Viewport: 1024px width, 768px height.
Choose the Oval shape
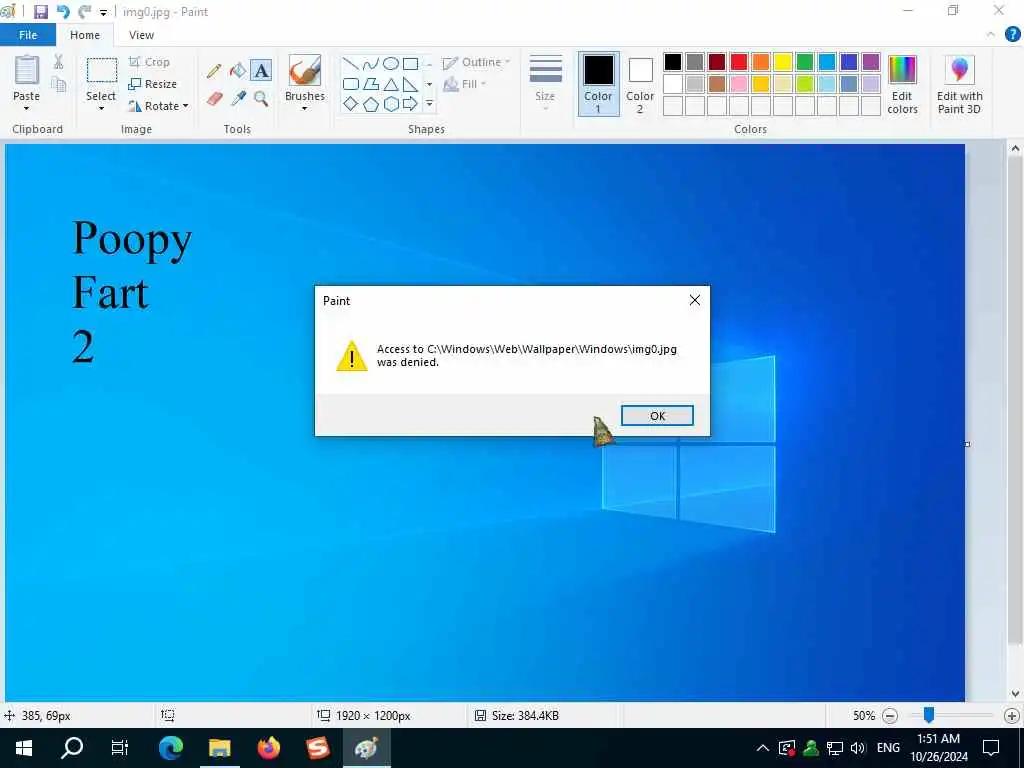(x=391, y=63)
